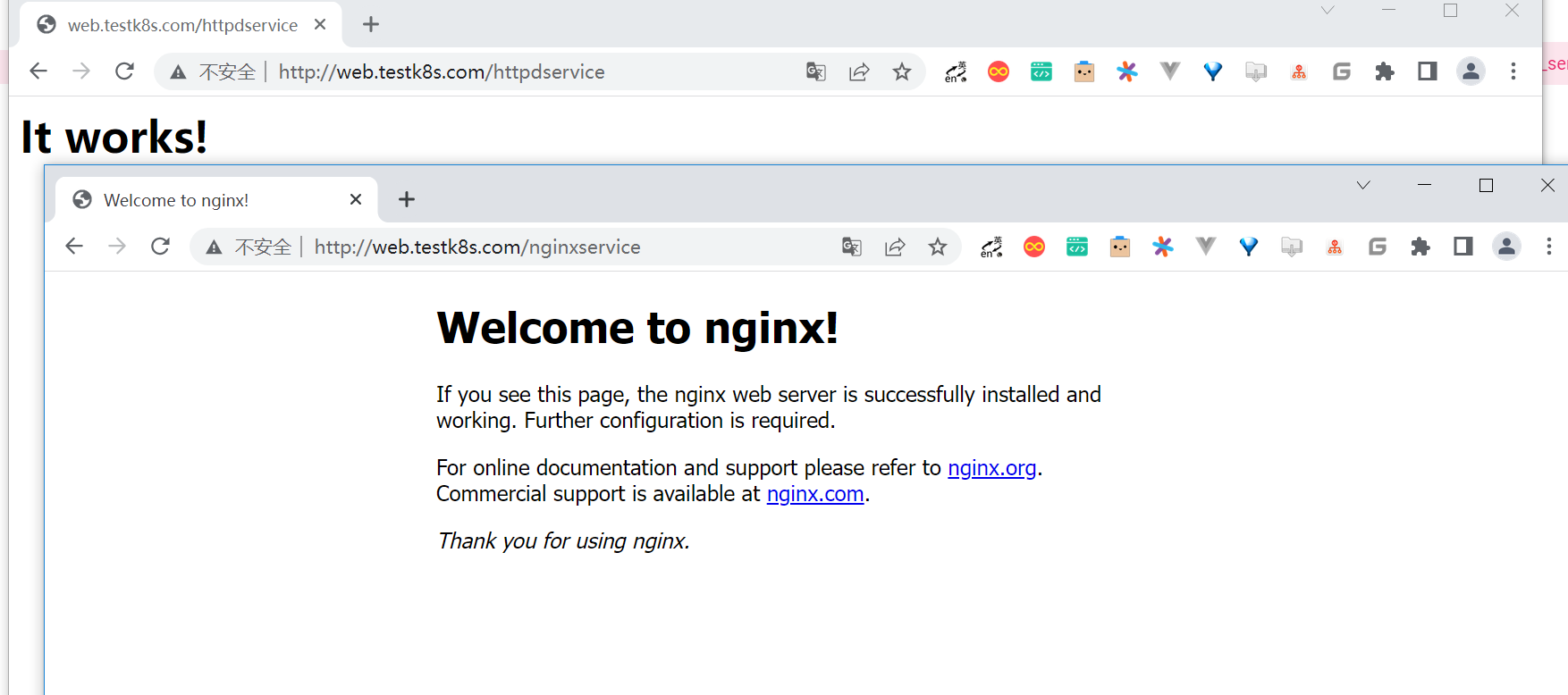1568x695 pixels.
Task: Go back in the httpd window
Action: coord(38,71)
